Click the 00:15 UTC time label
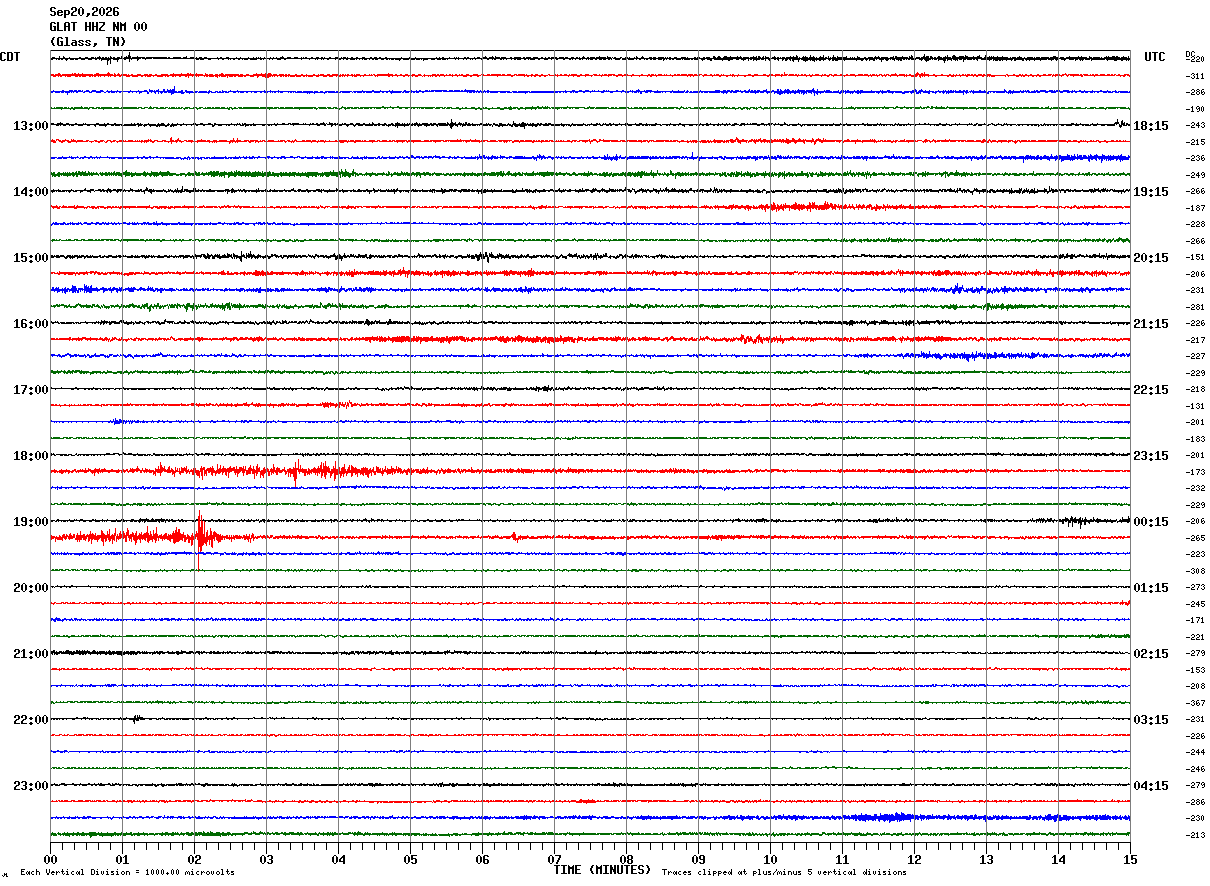 click(x=1151, y=522)
